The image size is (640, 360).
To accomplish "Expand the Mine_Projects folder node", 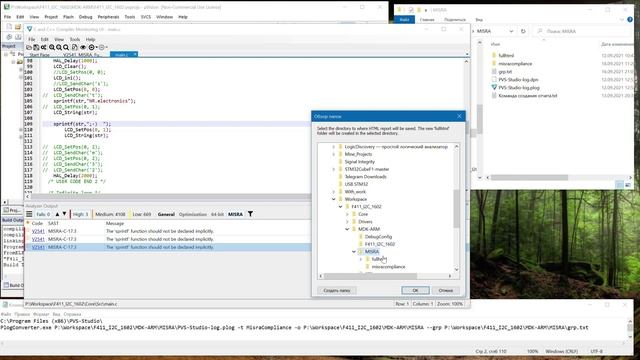I will click(334, 154).
